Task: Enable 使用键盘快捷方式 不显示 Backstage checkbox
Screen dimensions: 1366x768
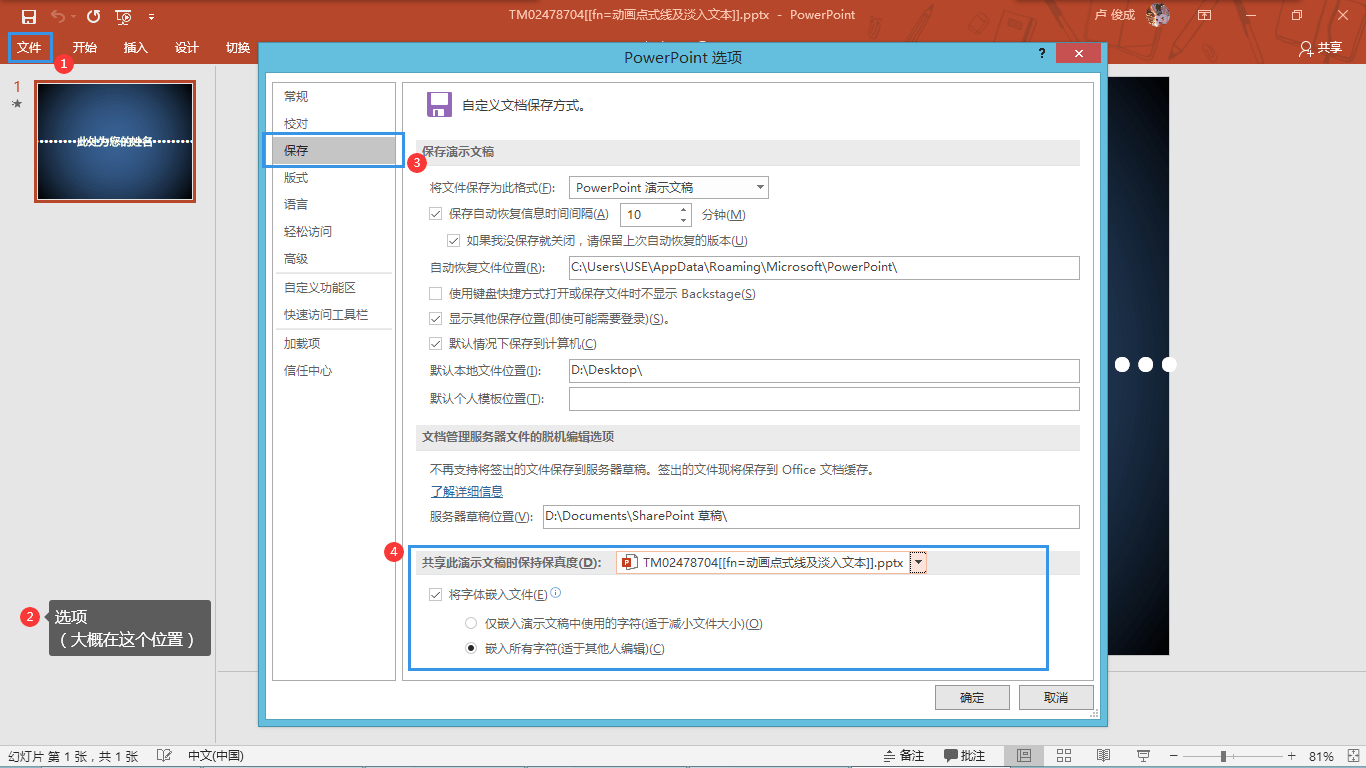Action: pyautogui.click(x=435, y=294)
